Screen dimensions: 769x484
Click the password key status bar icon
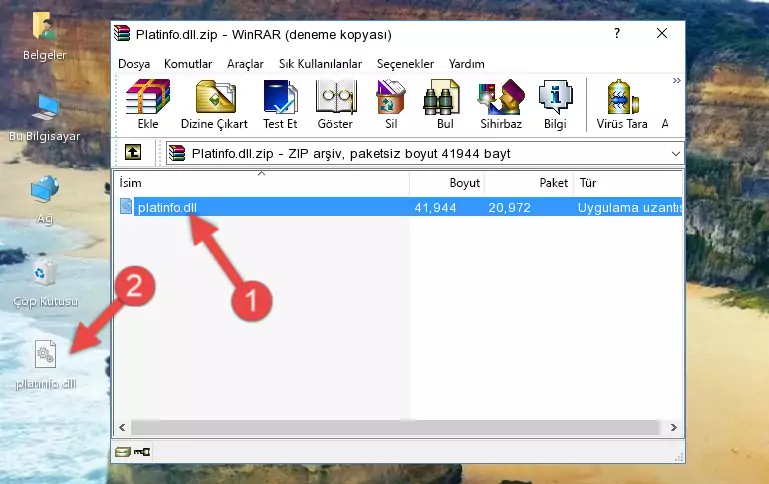[142, 452]
